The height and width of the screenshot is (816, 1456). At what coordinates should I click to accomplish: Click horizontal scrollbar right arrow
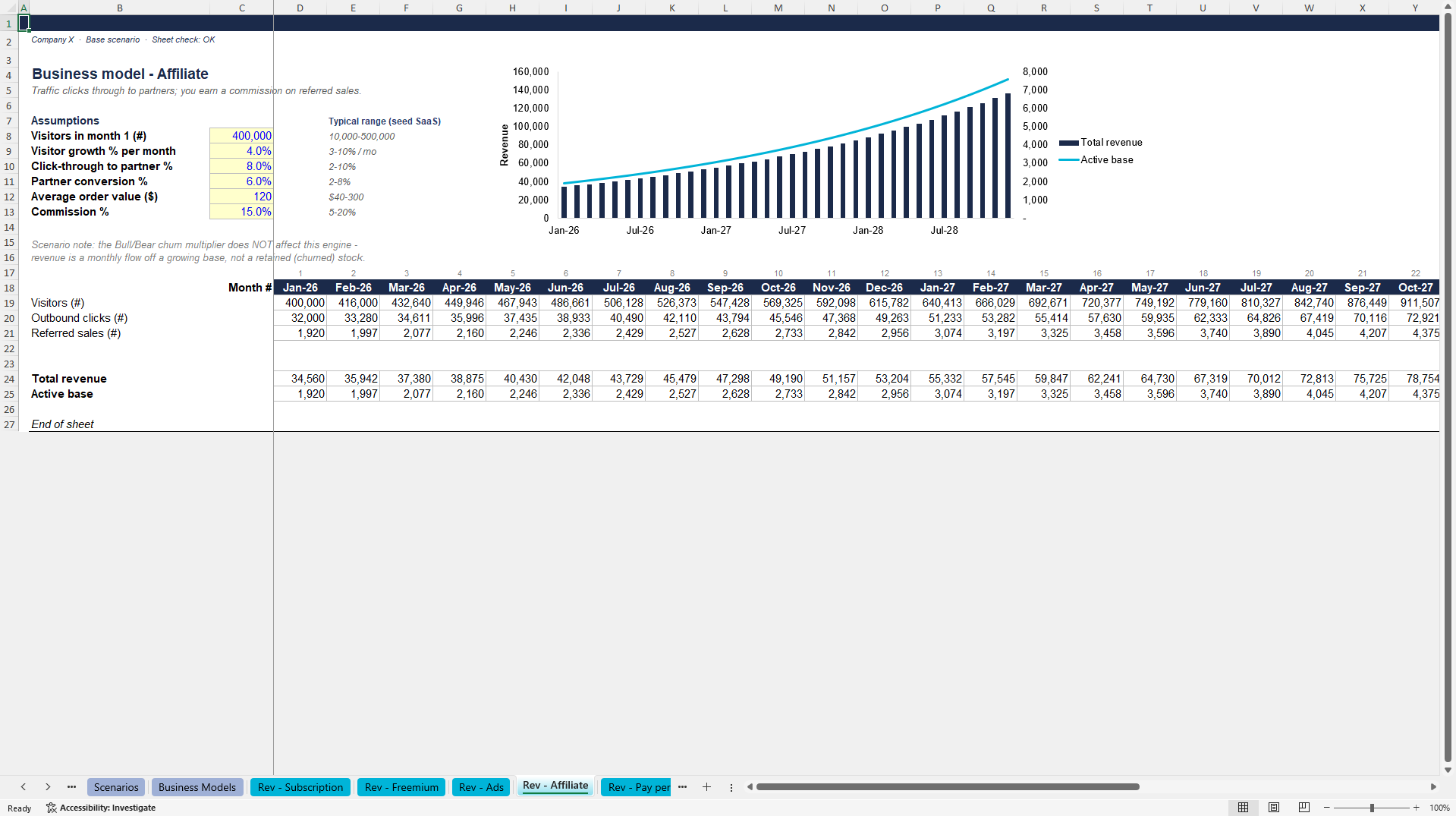(1433, 787)
